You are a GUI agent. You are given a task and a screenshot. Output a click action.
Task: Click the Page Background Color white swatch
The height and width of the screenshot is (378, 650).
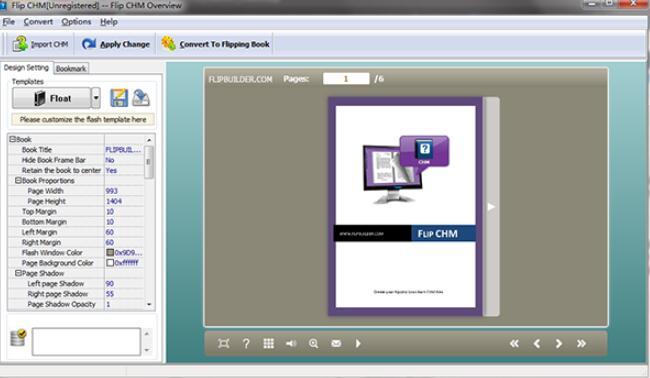[110, 263]
